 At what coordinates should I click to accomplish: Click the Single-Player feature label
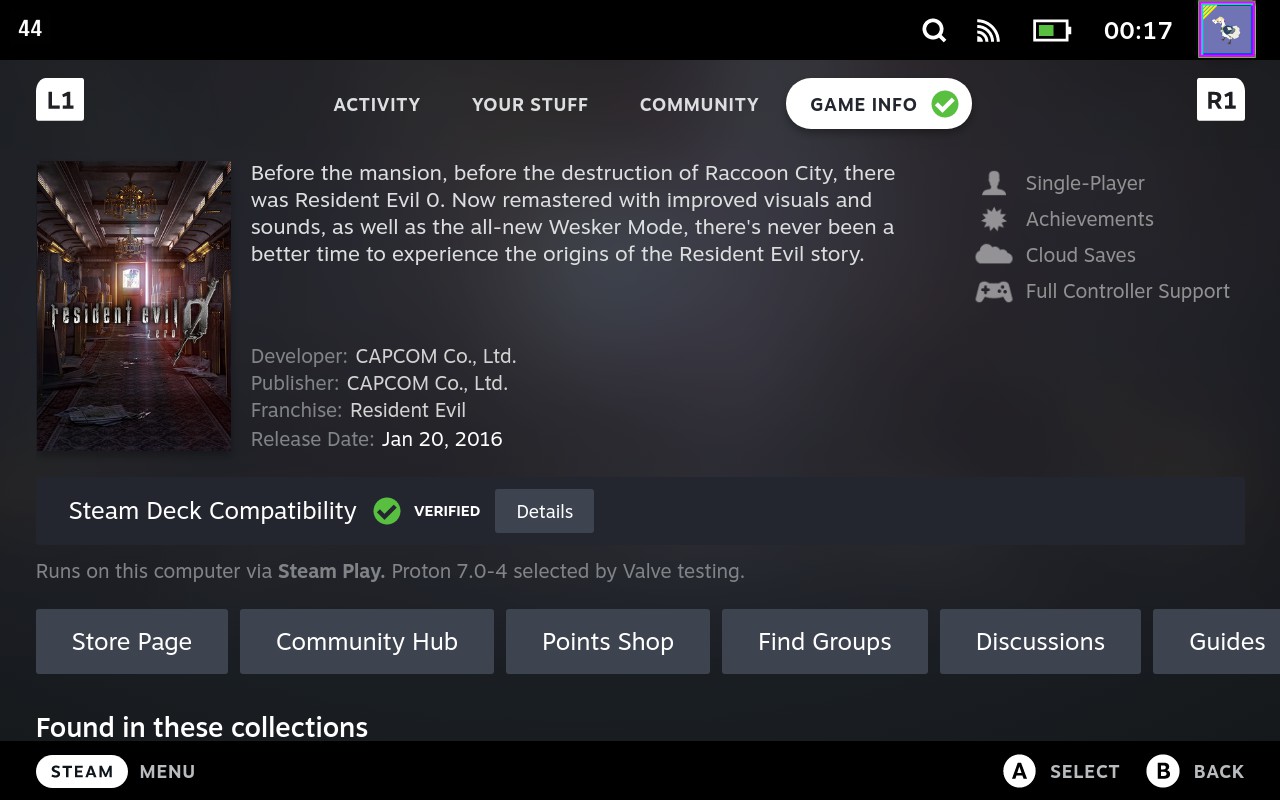(1085, 183)
